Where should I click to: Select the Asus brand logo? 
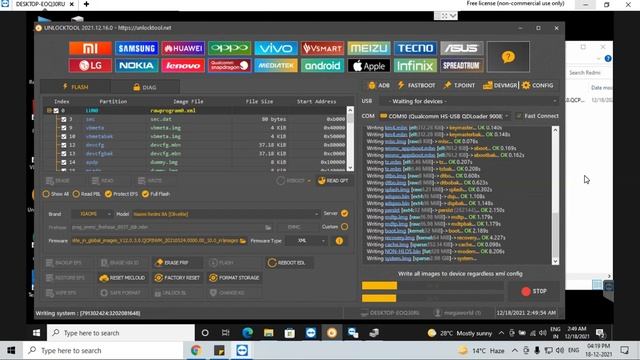tap(462, 48)
